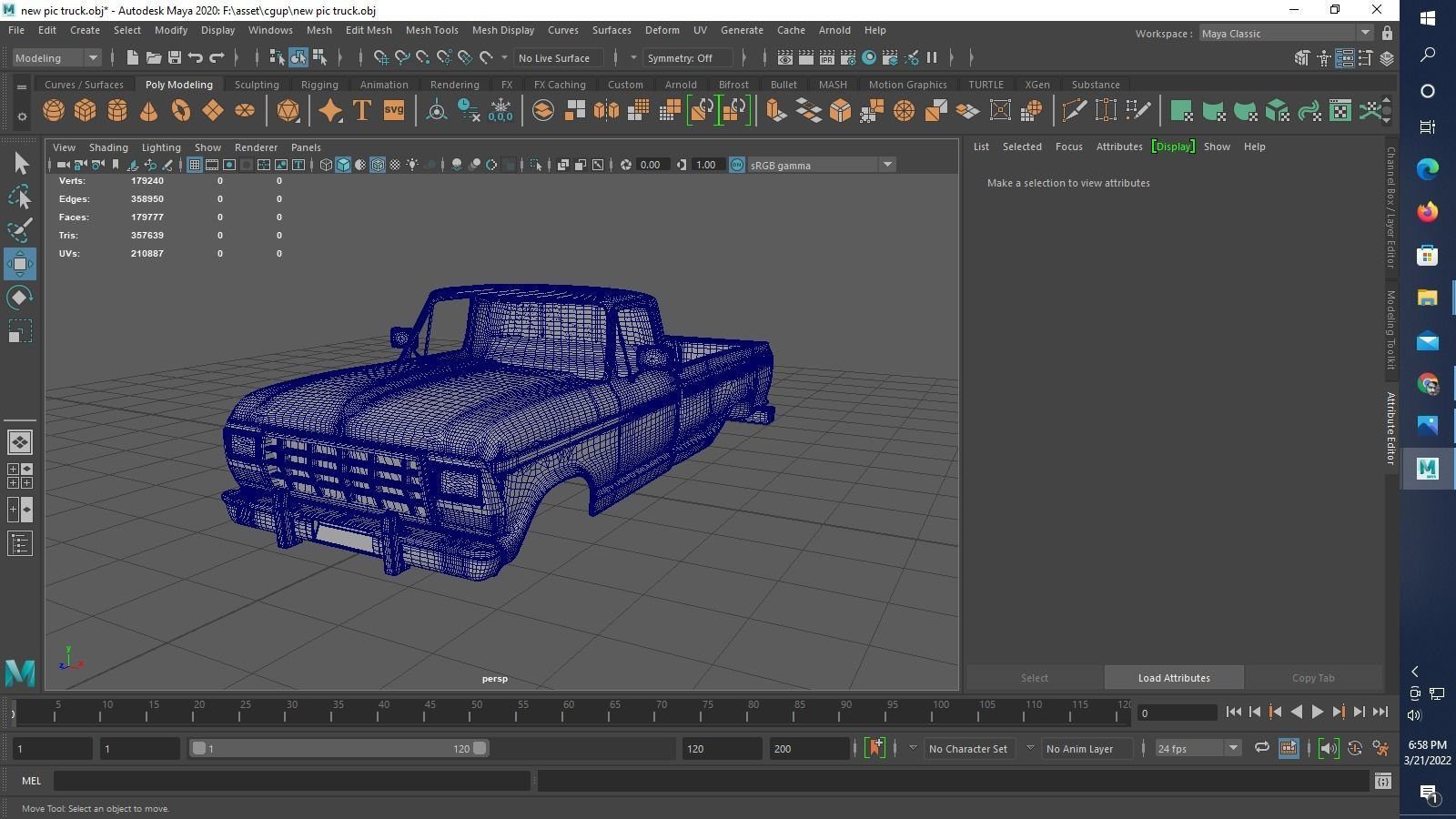Open the Mesh Tools menu
This screenshot has width=1456, height=819.
click(431, 30)
